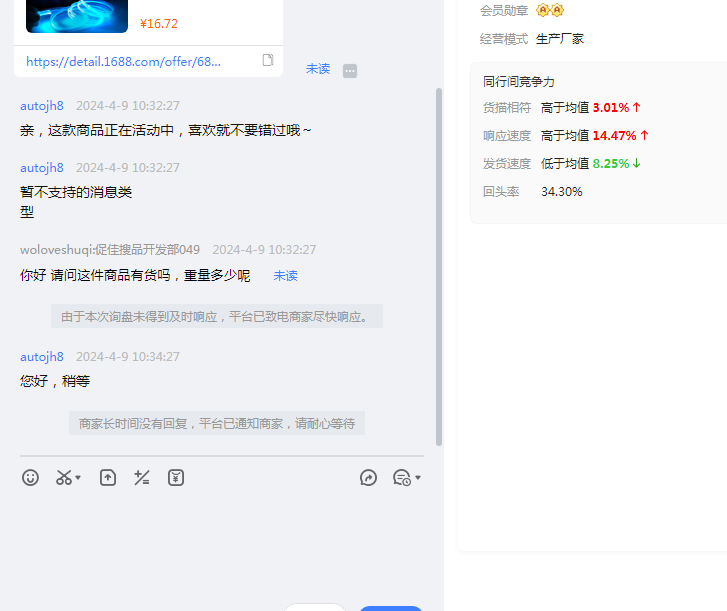Image resolution: width=727 pixels, height=611 pixels.
Task: Click the message about 这款商品正在活动中
Action: coord(166,131)
